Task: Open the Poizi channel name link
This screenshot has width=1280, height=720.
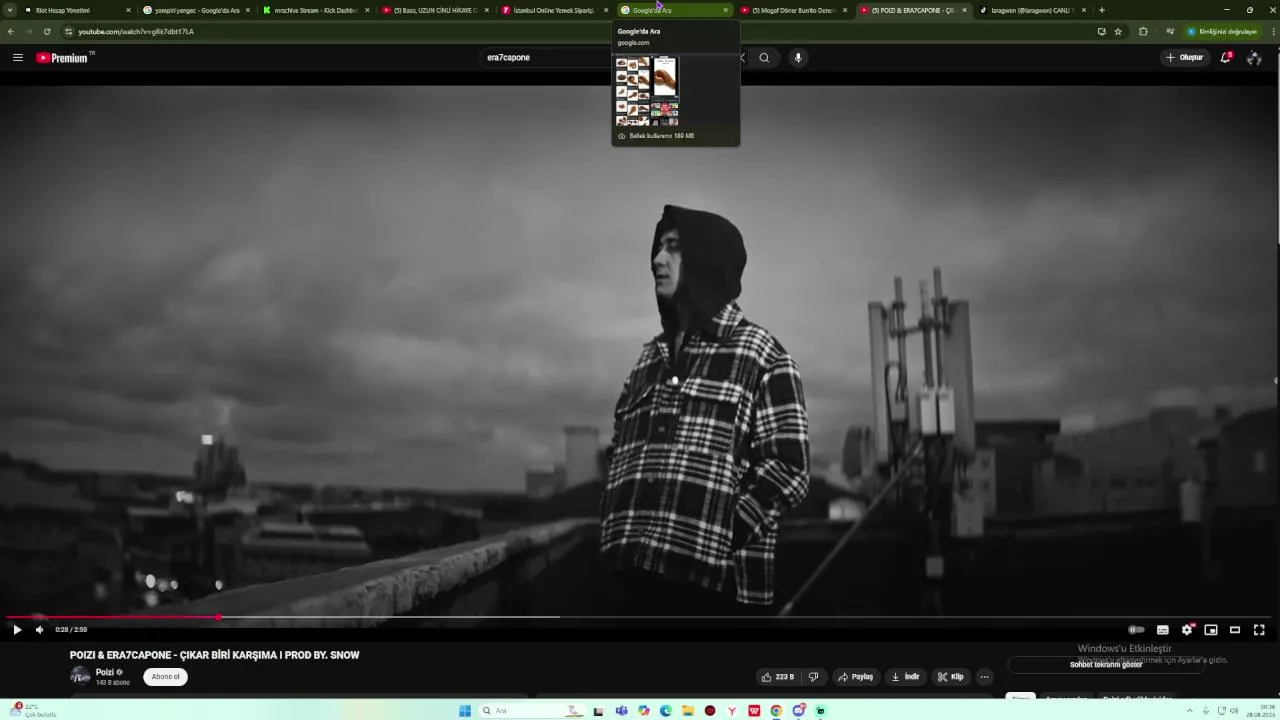Action: [x=104, y=672]
